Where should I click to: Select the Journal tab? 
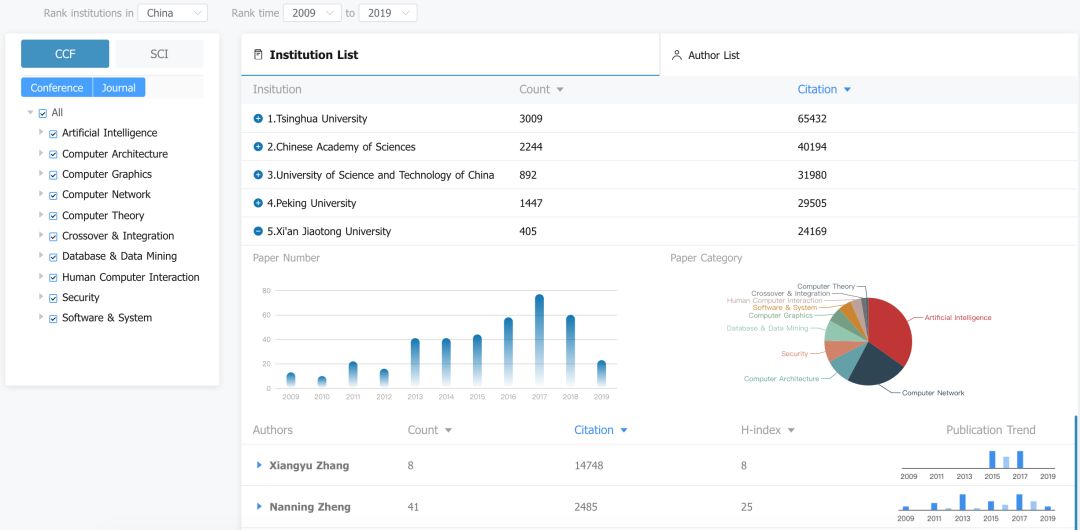click(118, 88)
